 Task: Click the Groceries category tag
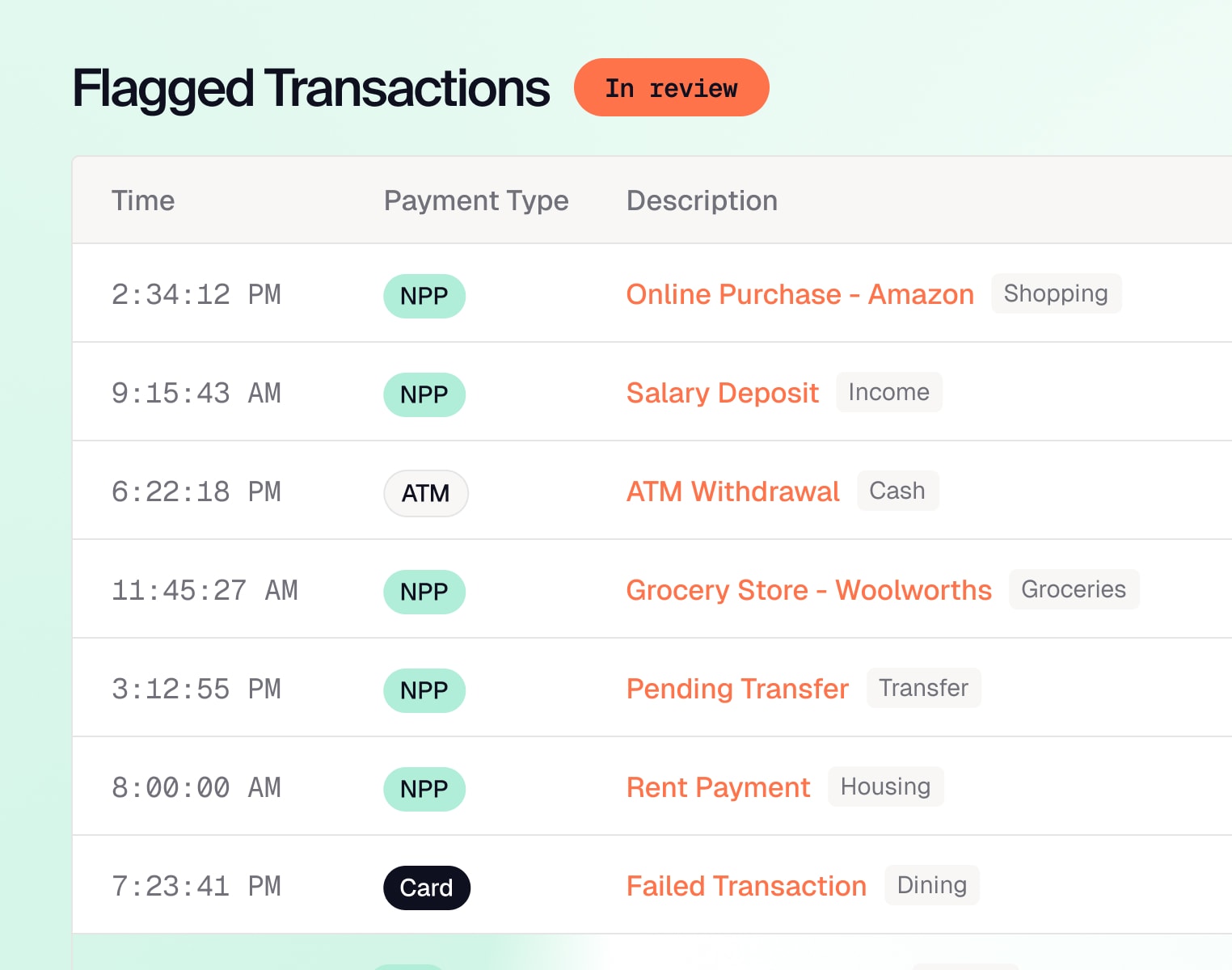coord(1074,589)
